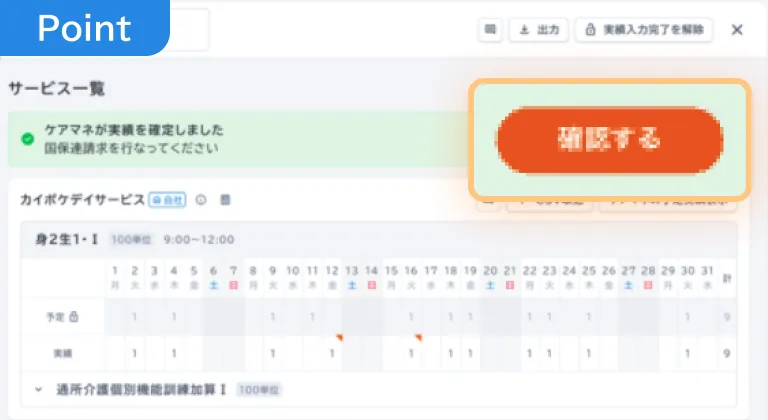Click the orange flag marker on day 12
This screenshot has width=768, height=420.
pyautogui.click(x=339, y=338)
